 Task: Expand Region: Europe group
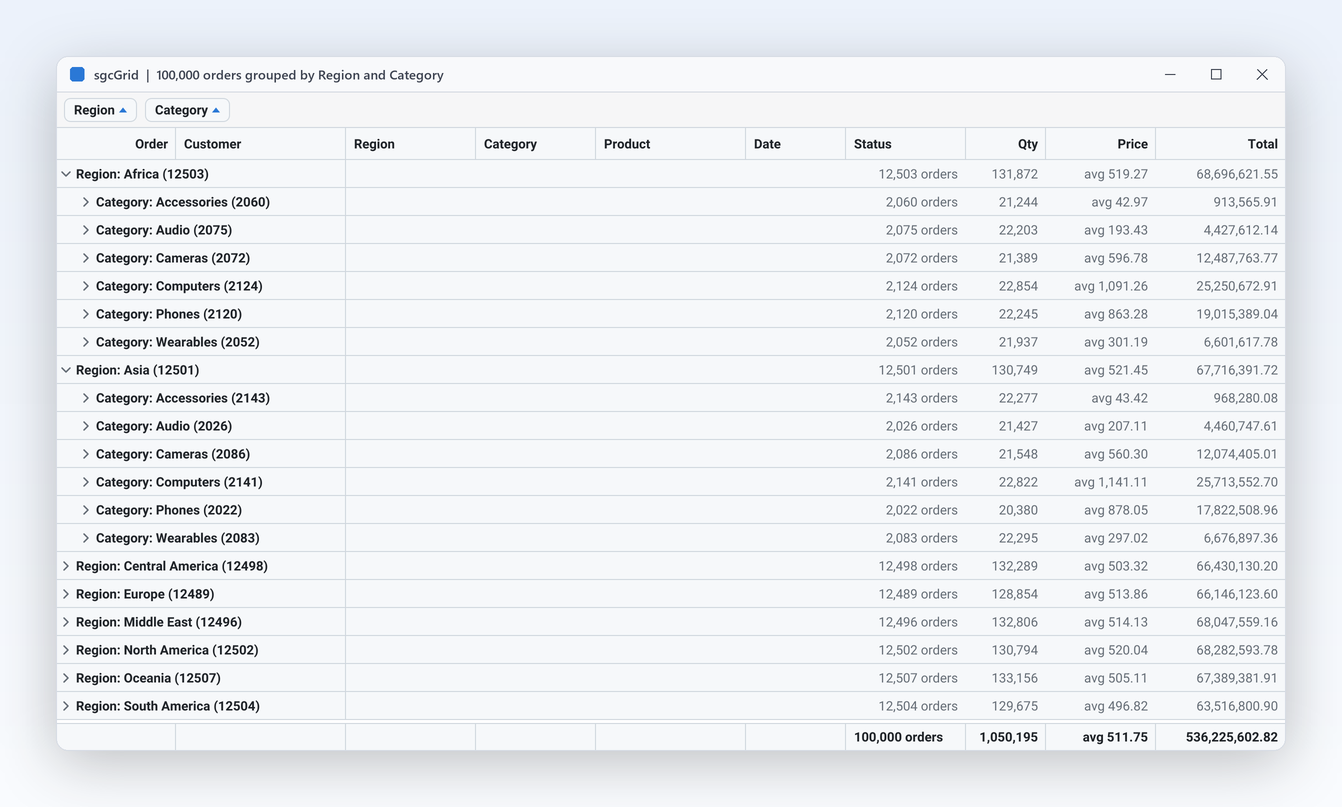pyautogui.click(x=66, y=594)
